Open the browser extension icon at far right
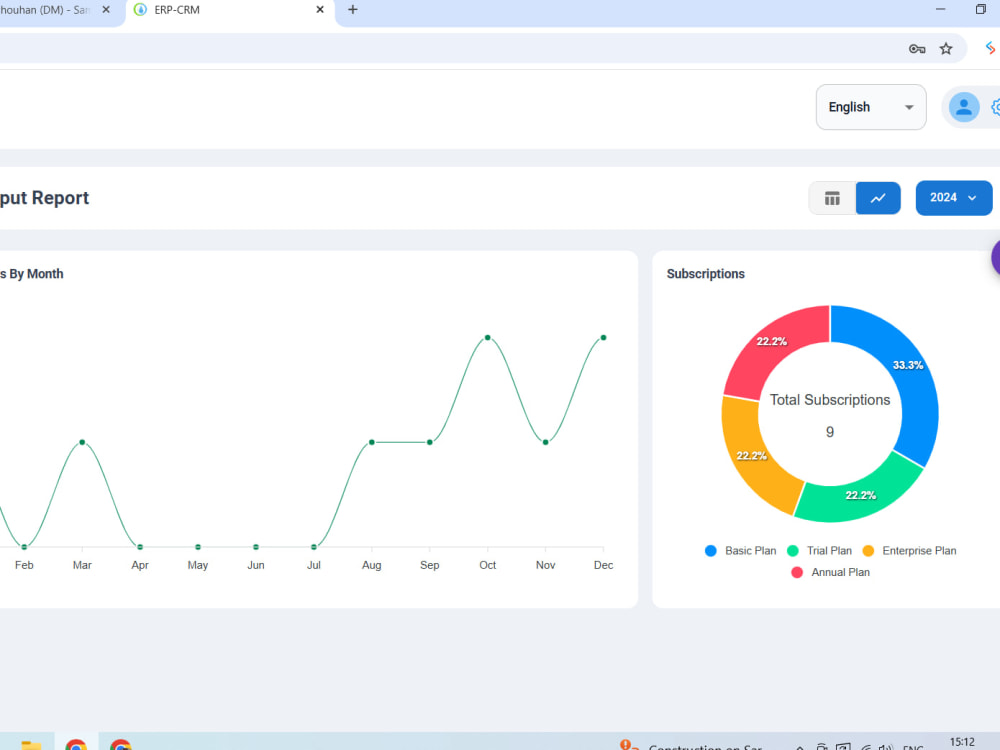This screenshot has height=750, width=1000. pyautogui.click(x=991, y=48)
